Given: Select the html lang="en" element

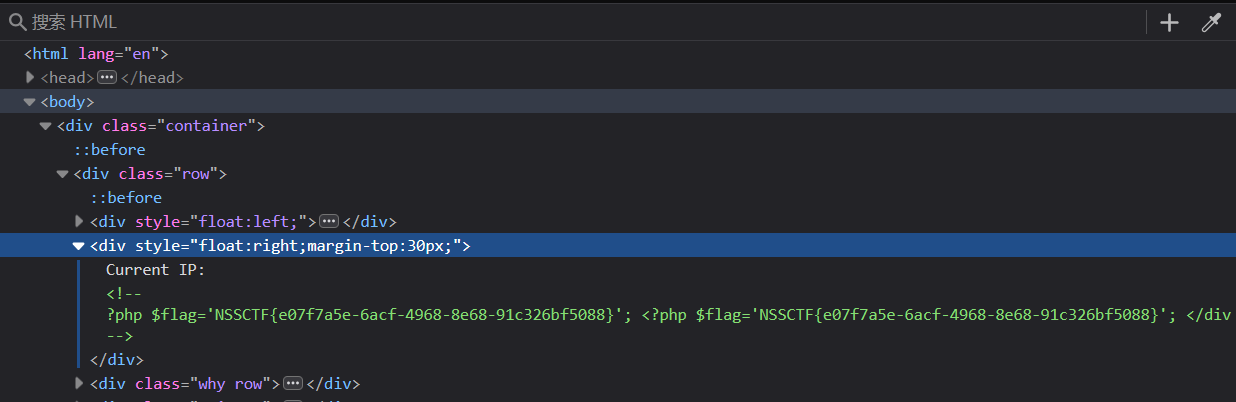Looking at the screenshot, I should point(96,54).
